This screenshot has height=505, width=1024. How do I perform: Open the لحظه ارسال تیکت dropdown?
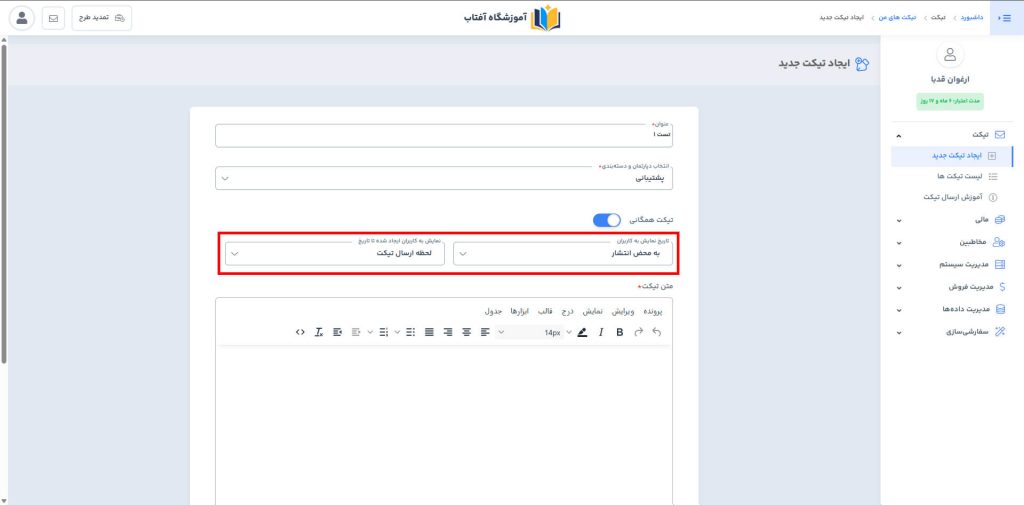click(x=334, y=254)
